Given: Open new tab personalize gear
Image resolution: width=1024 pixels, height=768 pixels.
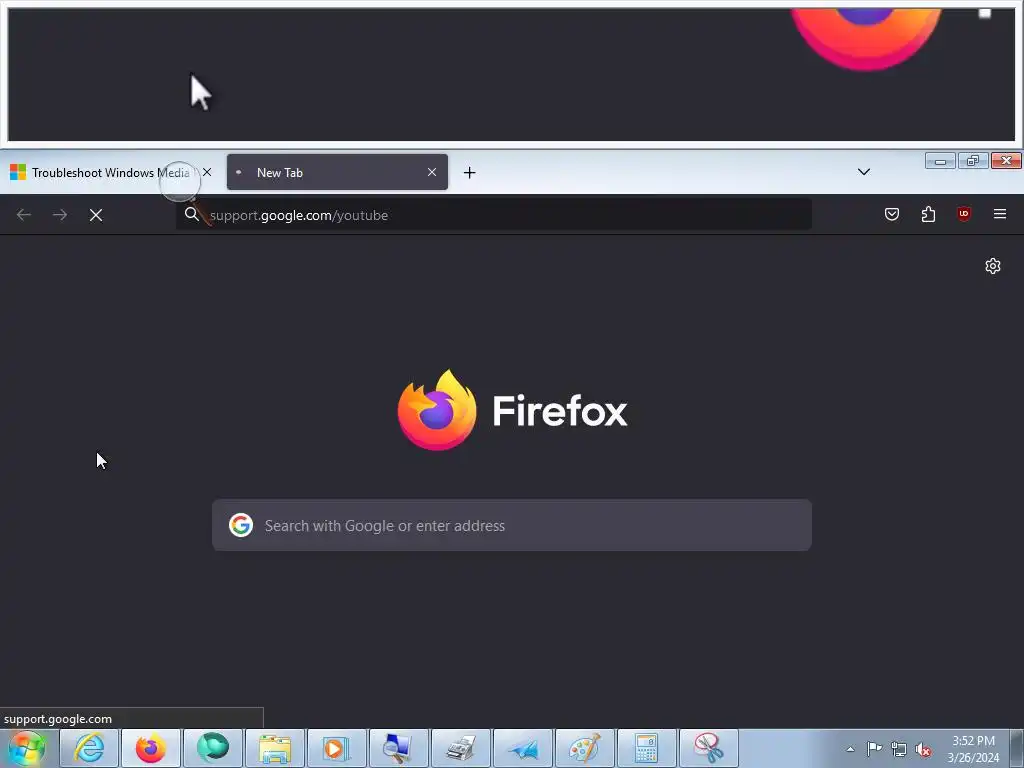Looking at the screenshot, I should [x=993, y=266].
